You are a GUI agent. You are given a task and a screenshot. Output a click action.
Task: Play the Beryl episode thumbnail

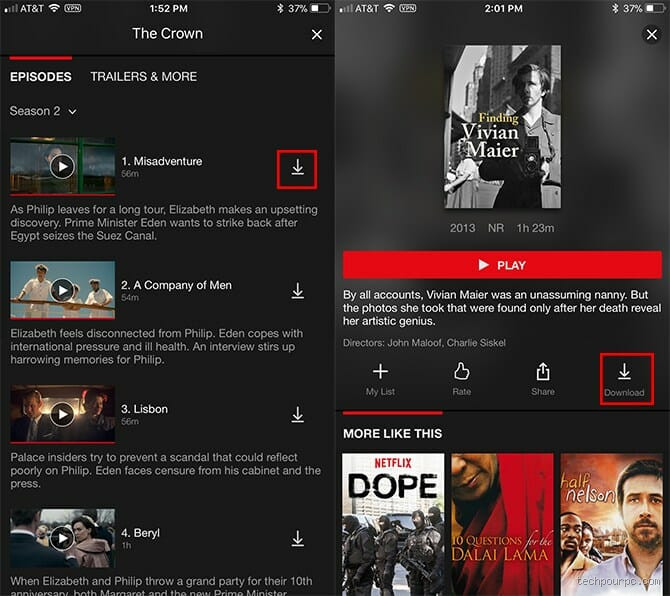pyautogui.click(x=62, y=538)
